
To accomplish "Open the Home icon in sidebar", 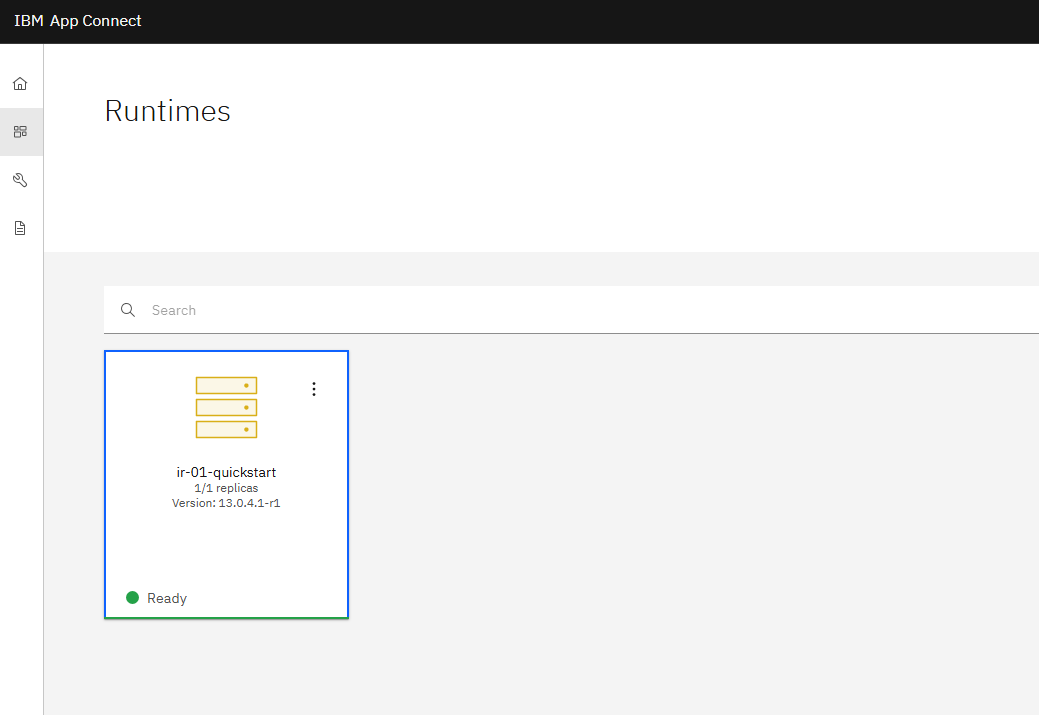I will click(20, 83).
